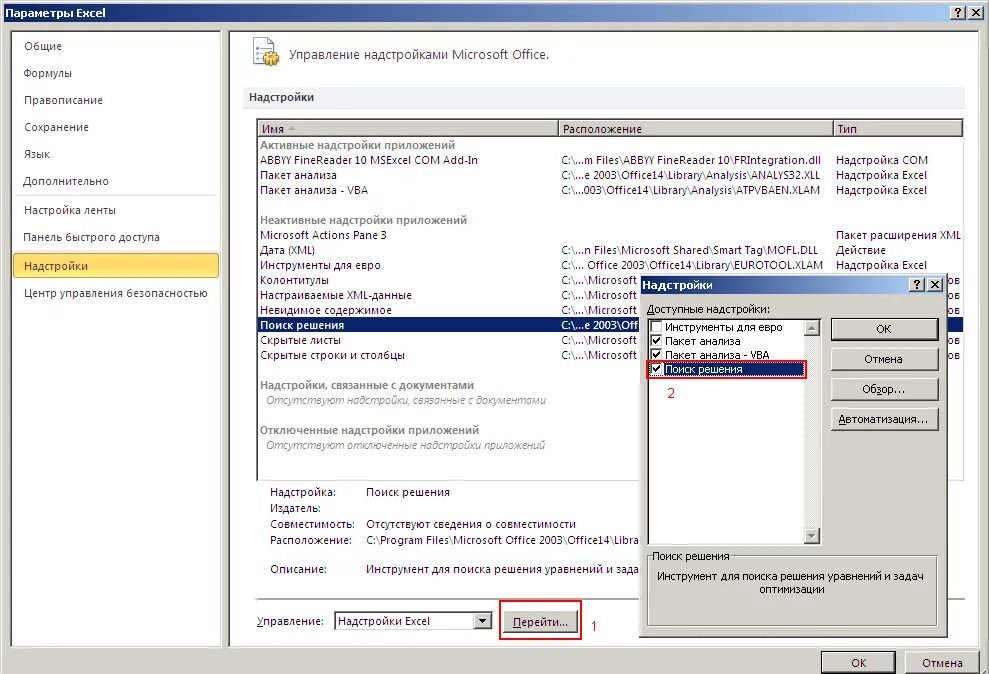
Task: Click the scroll down arrow in add-ins list
Action: (x=812, y=536)
